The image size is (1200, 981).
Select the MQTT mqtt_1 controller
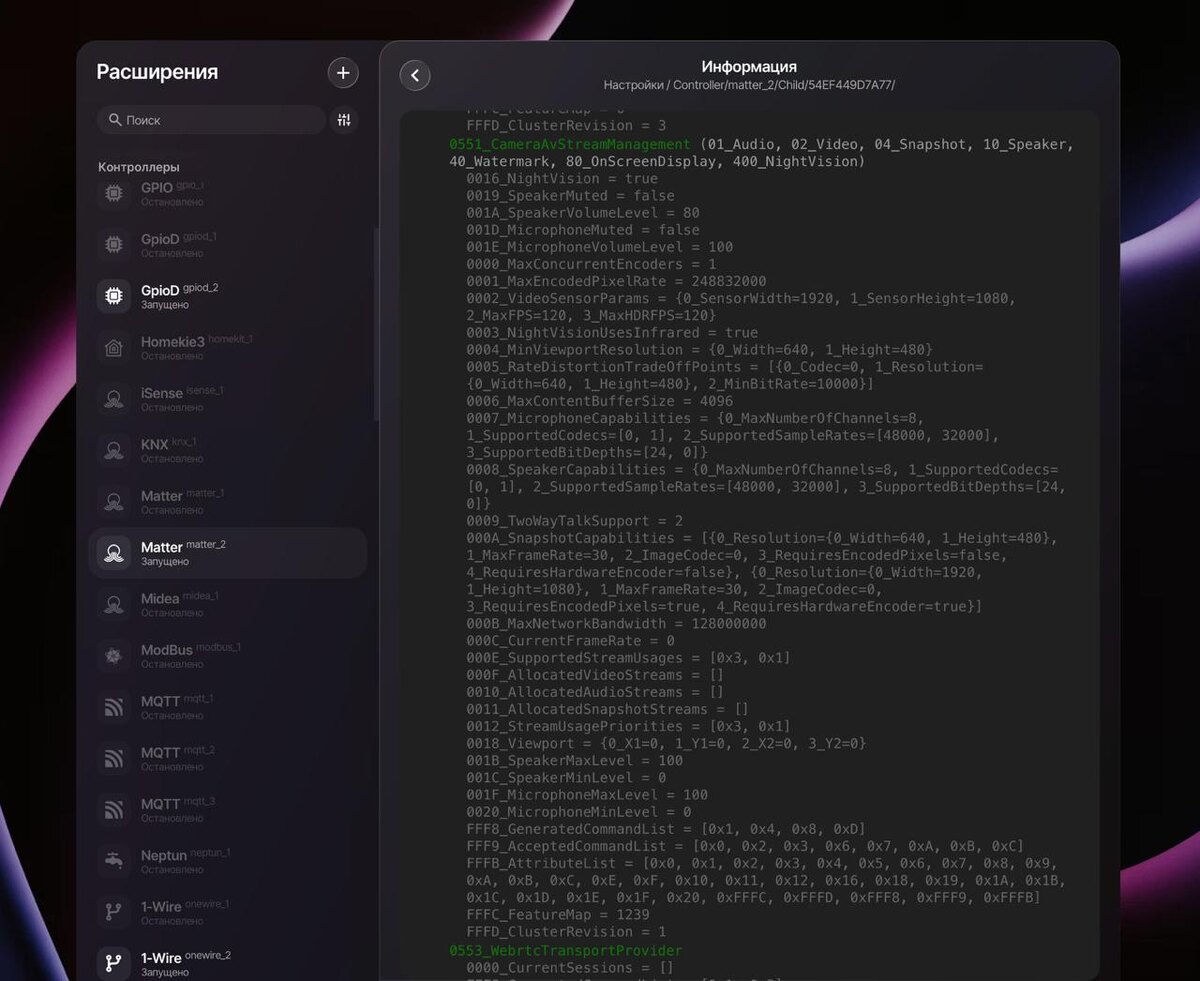click(228, 707)
